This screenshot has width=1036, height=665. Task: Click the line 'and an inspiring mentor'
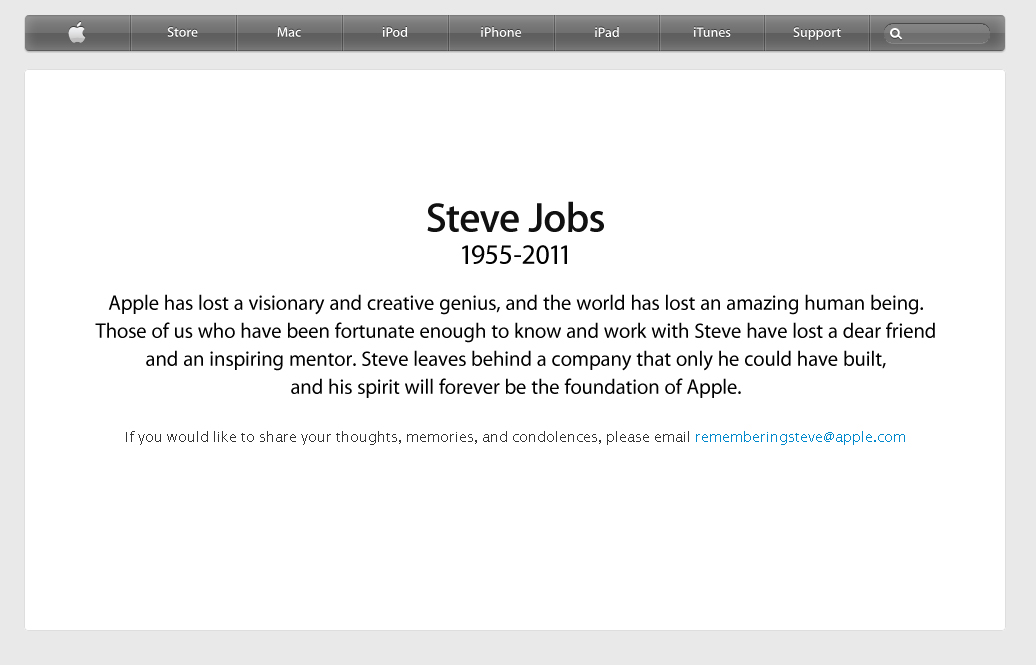(516, 360)
